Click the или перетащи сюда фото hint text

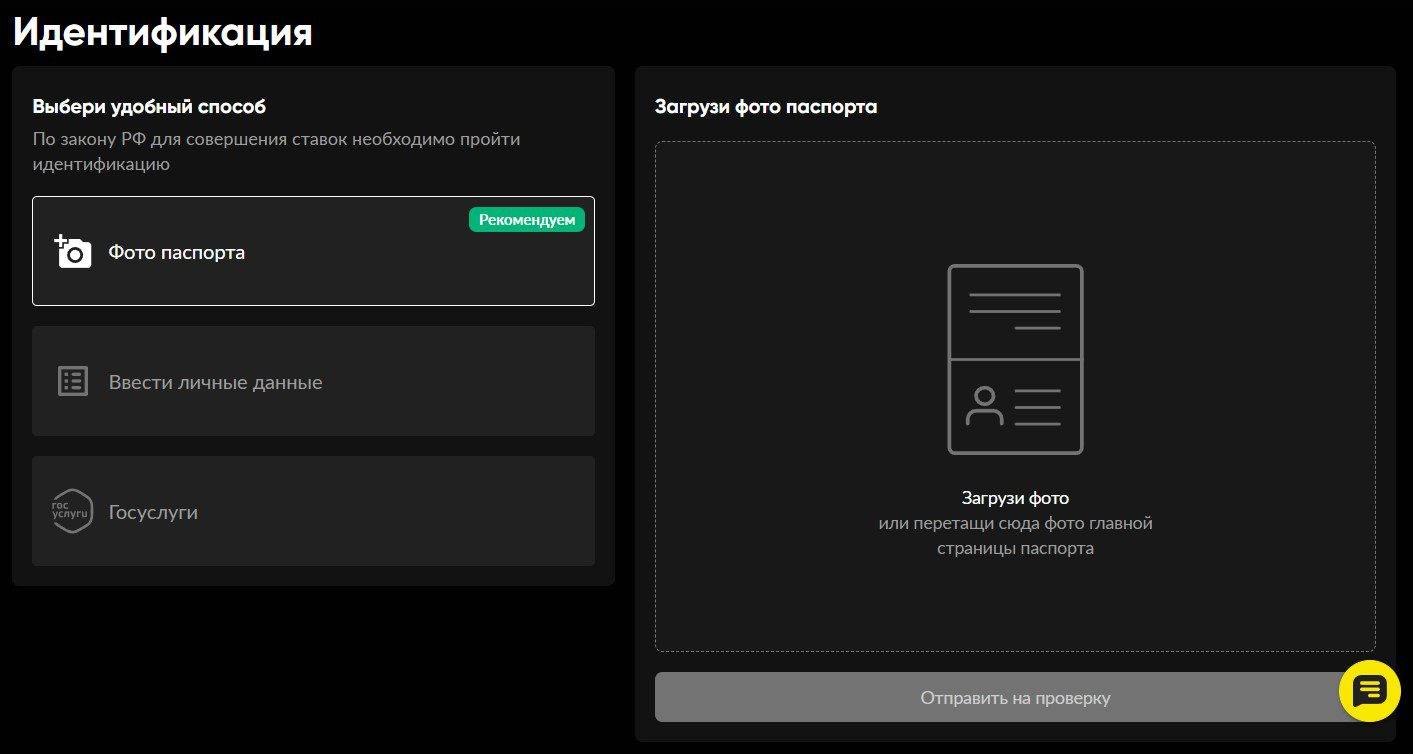[x=1015, y=535]
